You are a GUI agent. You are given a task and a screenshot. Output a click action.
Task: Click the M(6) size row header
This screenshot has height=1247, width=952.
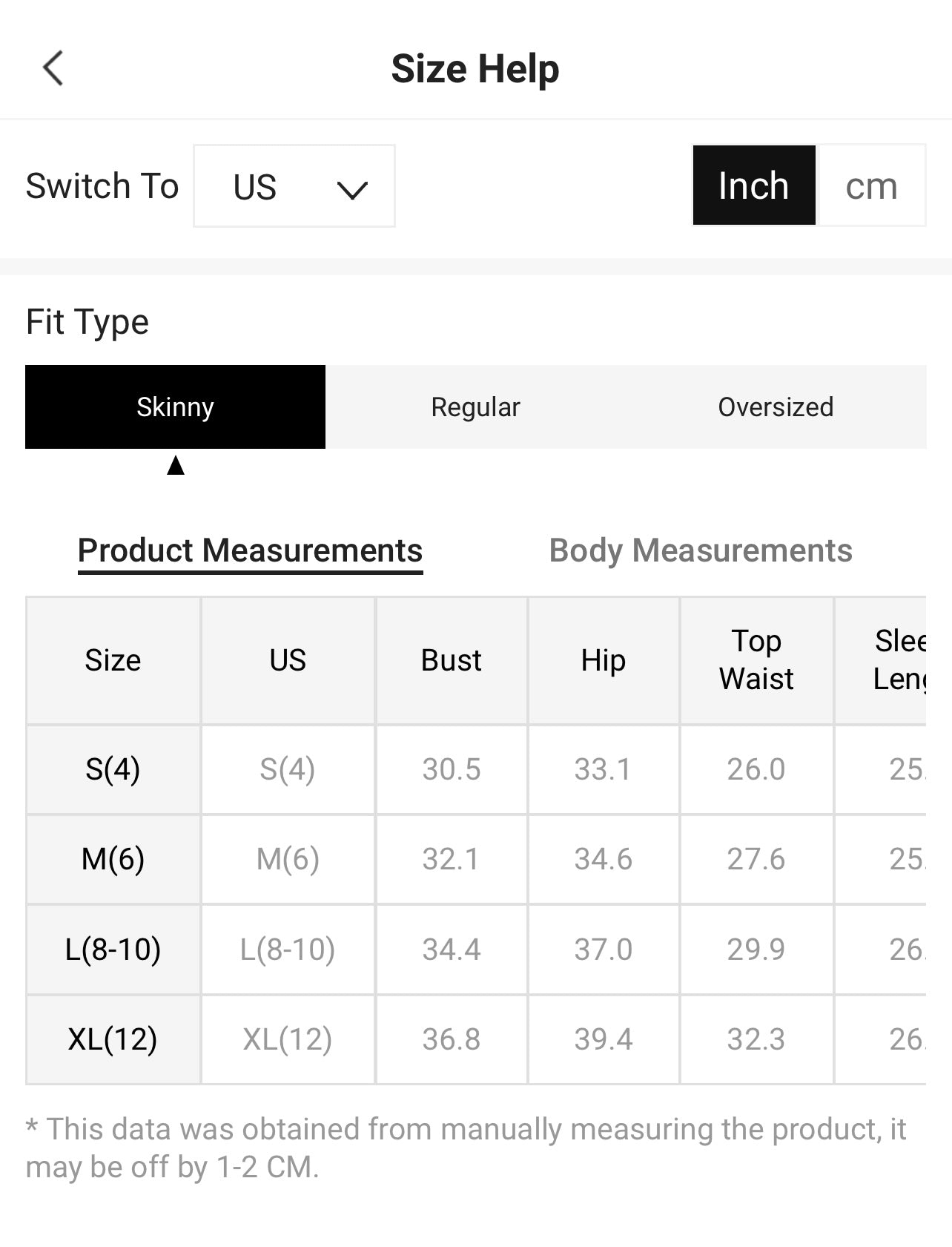113,859
